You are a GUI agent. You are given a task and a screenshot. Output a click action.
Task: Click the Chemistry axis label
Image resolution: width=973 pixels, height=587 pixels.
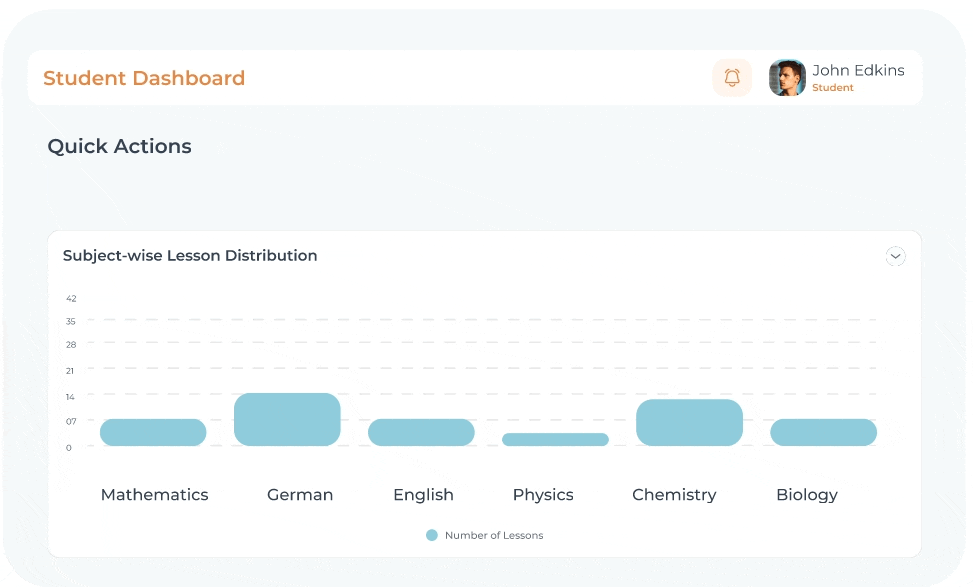674,495
